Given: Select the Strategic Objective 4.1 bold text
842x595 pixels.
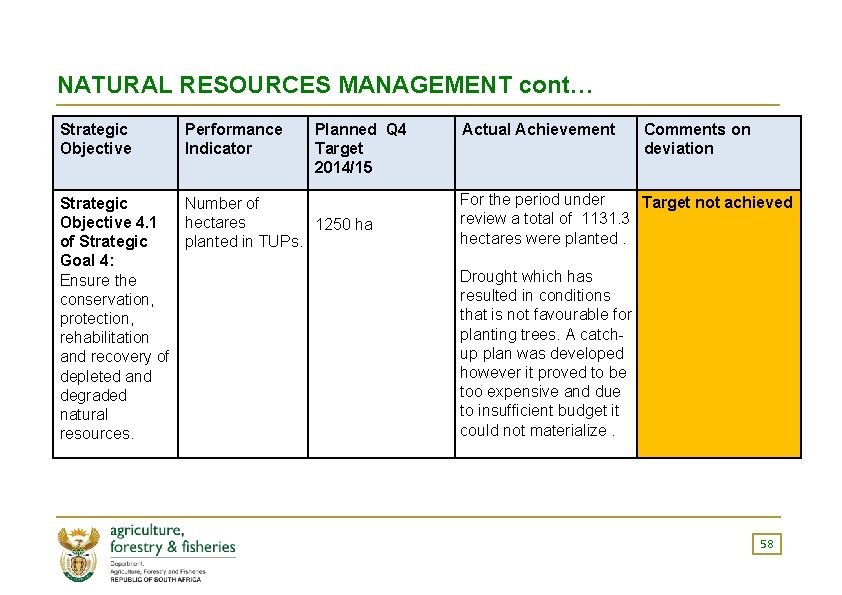Looking at the screenshot, I should point(108,232).
